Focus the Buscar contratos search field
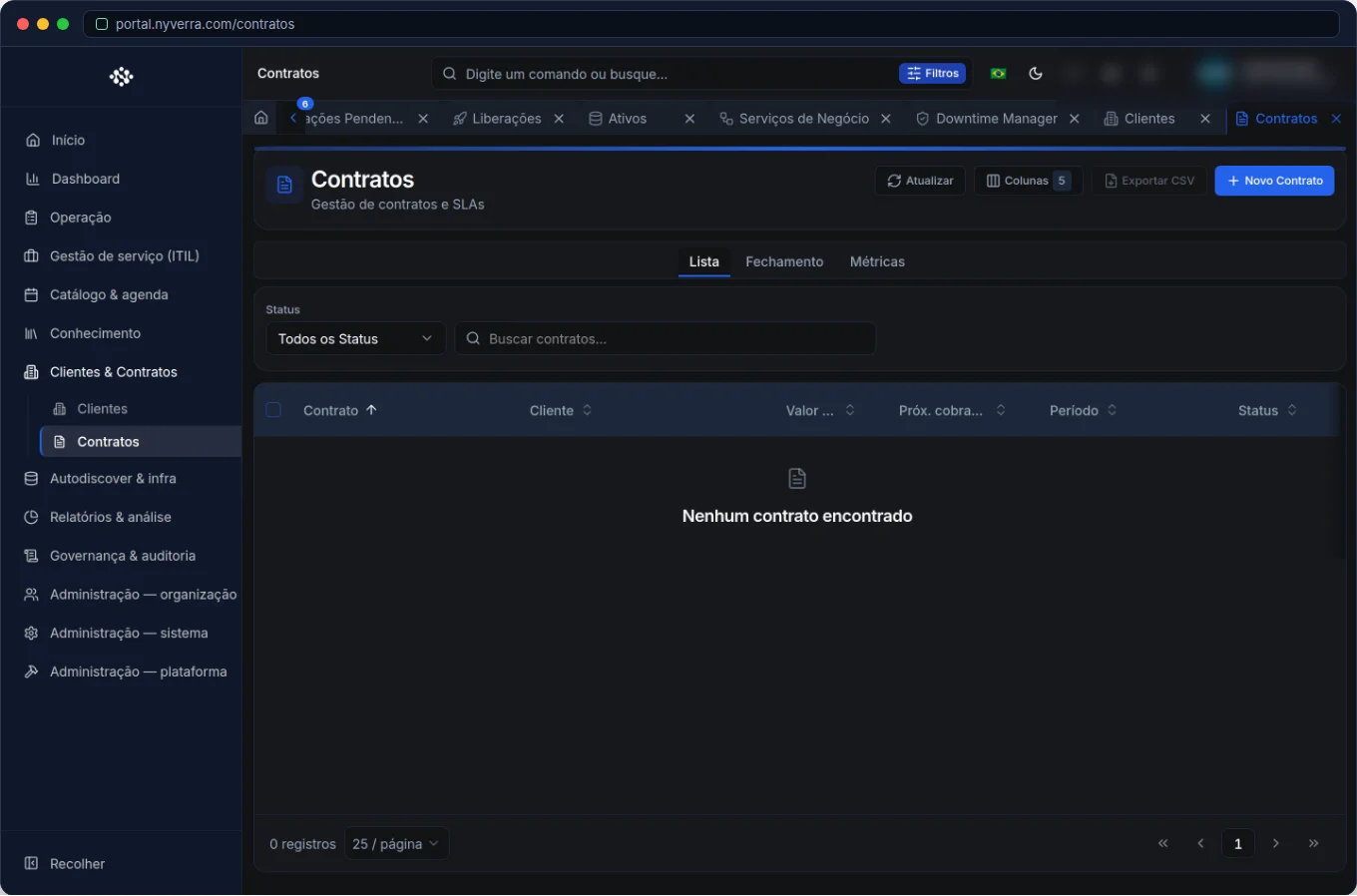This screenshot has width=1357, height=896. (x=666, y=339)
